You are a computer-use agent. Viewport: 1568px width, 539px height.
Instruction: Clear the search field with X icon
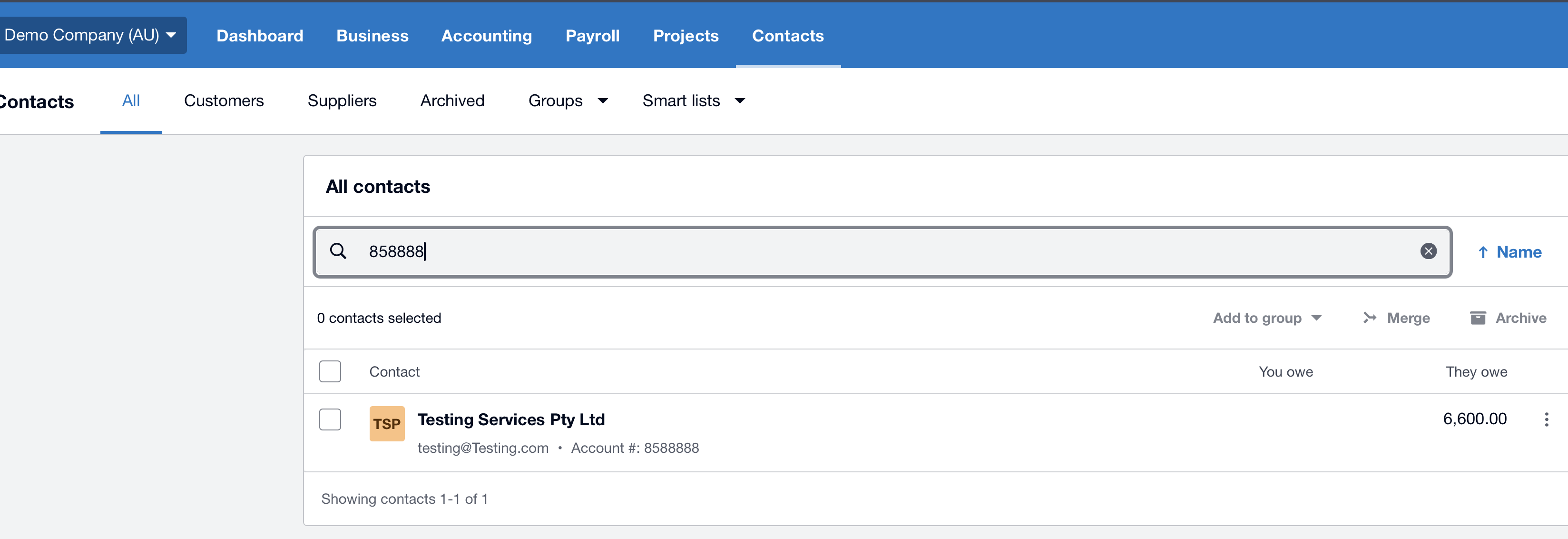[x=1428, y=251]
